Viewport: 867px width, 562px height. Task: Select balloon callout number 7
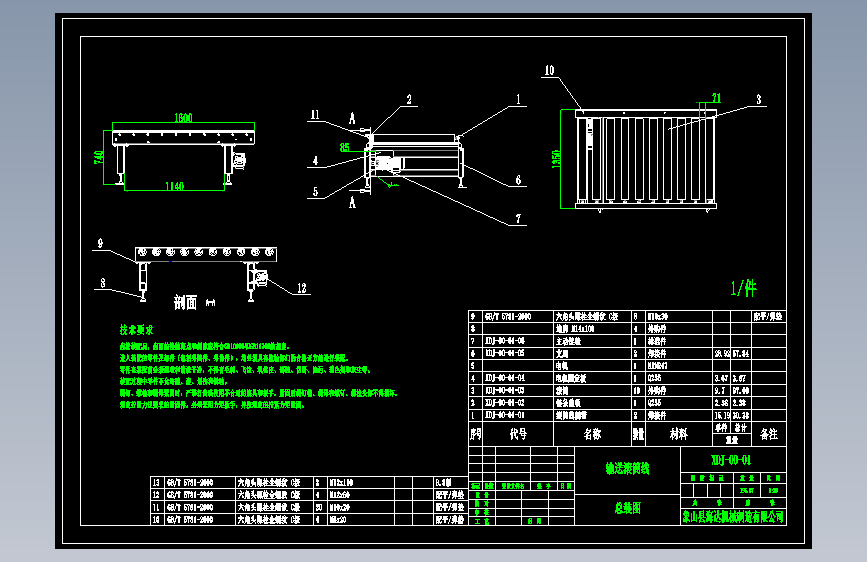pos(518,219)
